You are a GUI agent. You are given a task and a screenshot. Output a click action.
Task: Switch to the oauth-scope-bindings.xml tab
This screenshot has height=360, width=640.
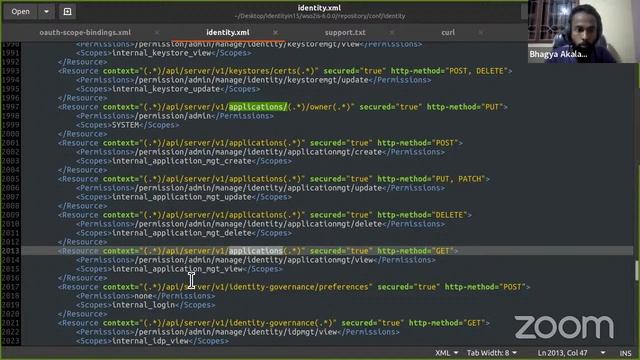pyautogui.click(x=85, y=32)
